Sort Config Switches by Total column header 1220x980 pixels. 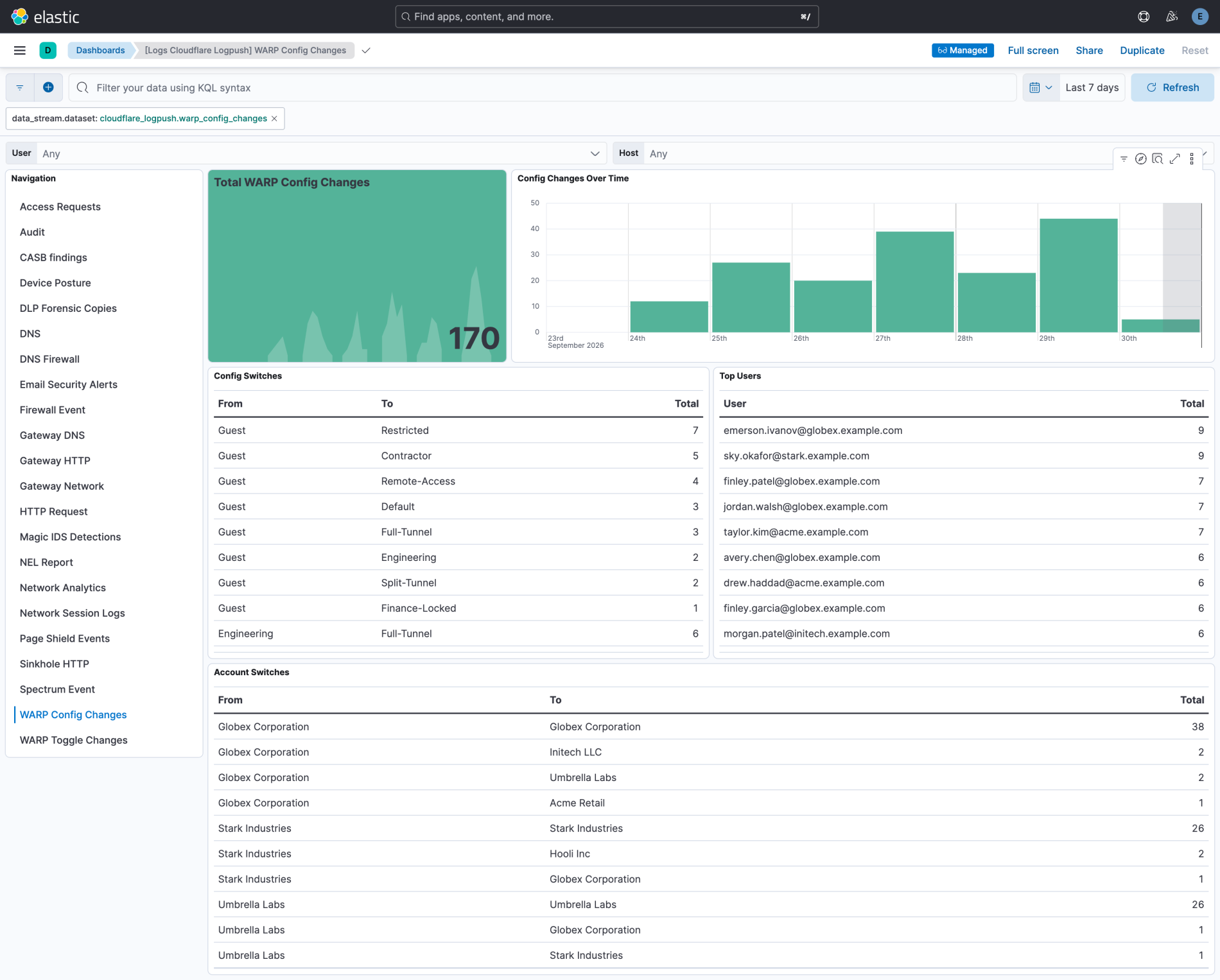pos(686,403)
